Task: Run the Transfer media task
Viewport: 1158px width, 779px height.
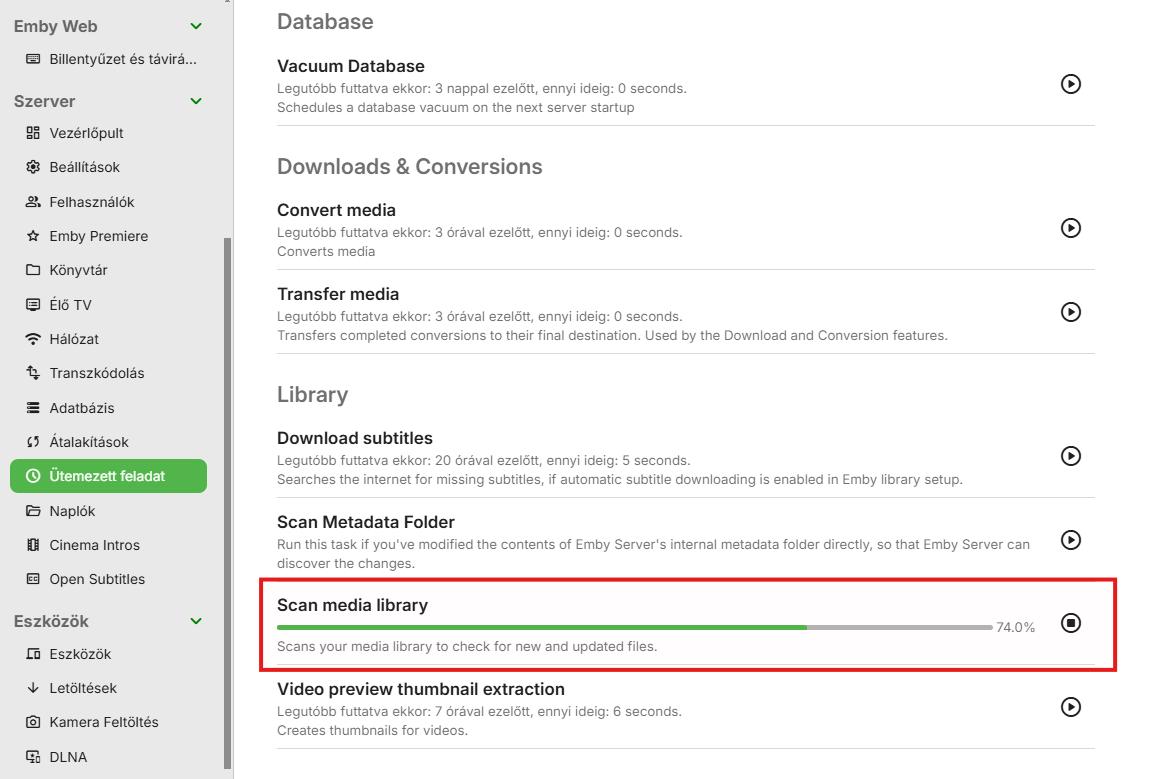Action: [x=1070, y=312]
